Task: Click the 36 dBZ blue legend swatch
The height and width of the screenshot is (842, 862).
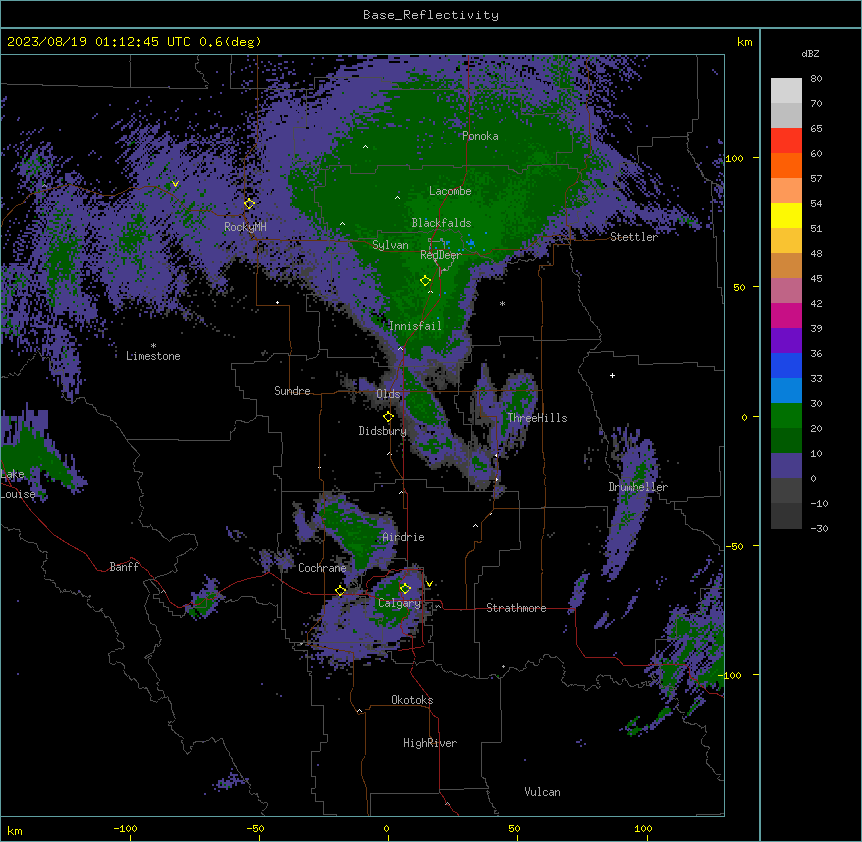Action: [786, 365]
